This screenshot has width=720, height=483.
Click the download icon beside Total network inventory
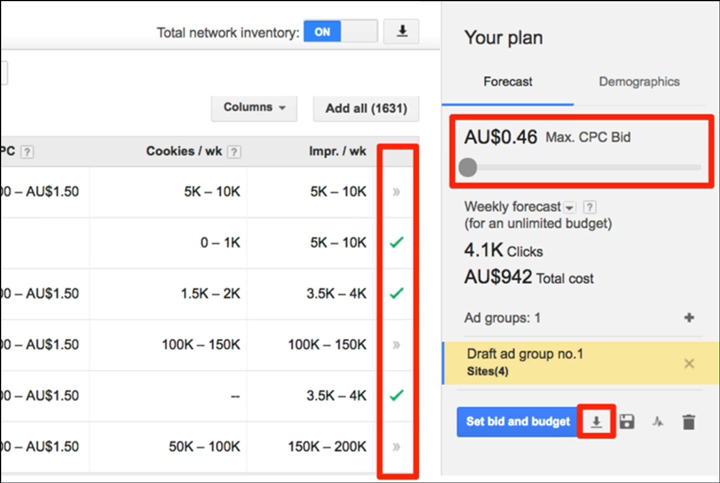click(x=402, y=32)
